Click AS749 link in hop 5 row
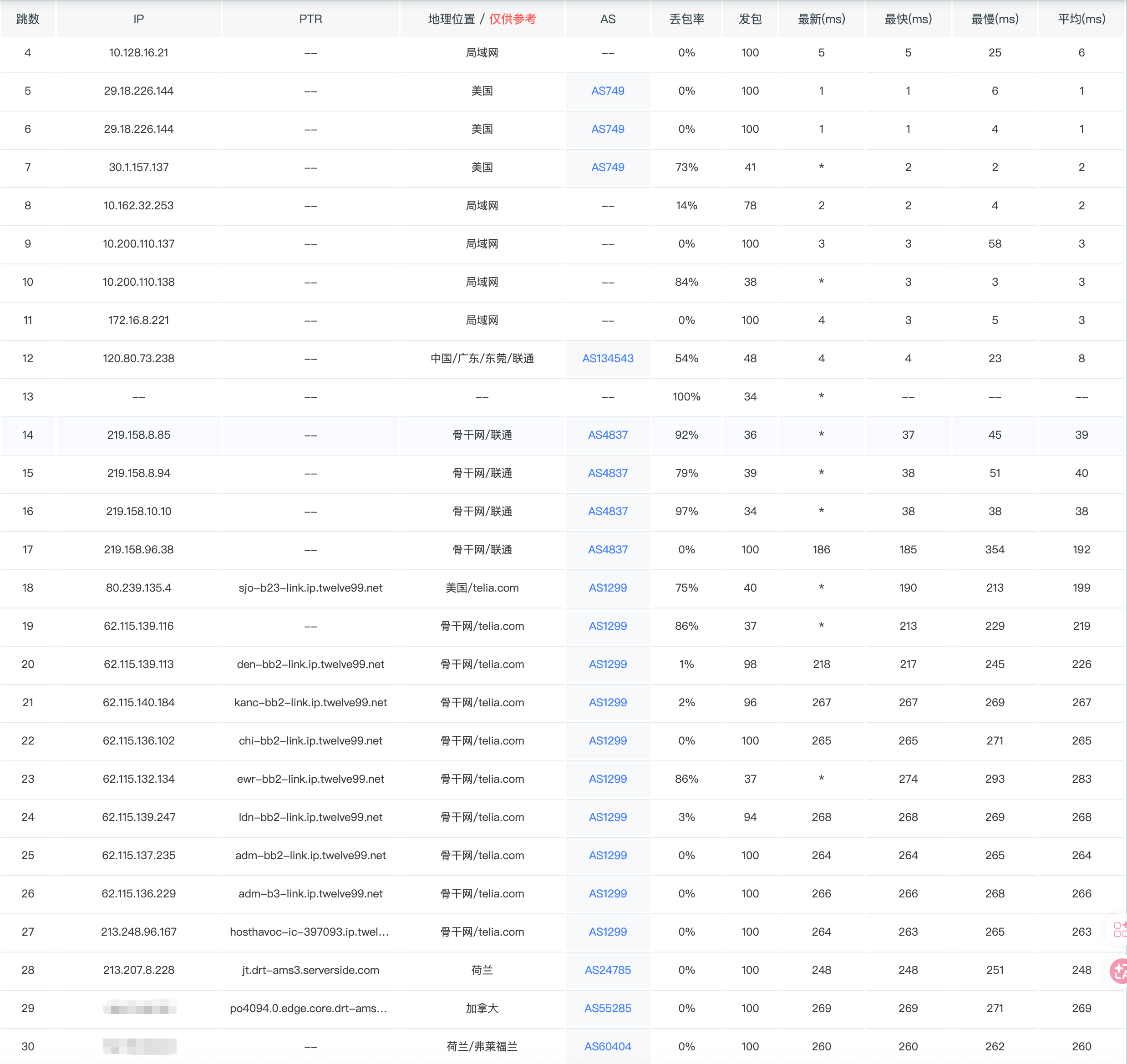Screen dimensions: 1127x1064 pyautogui.click(x=608, y=91)
